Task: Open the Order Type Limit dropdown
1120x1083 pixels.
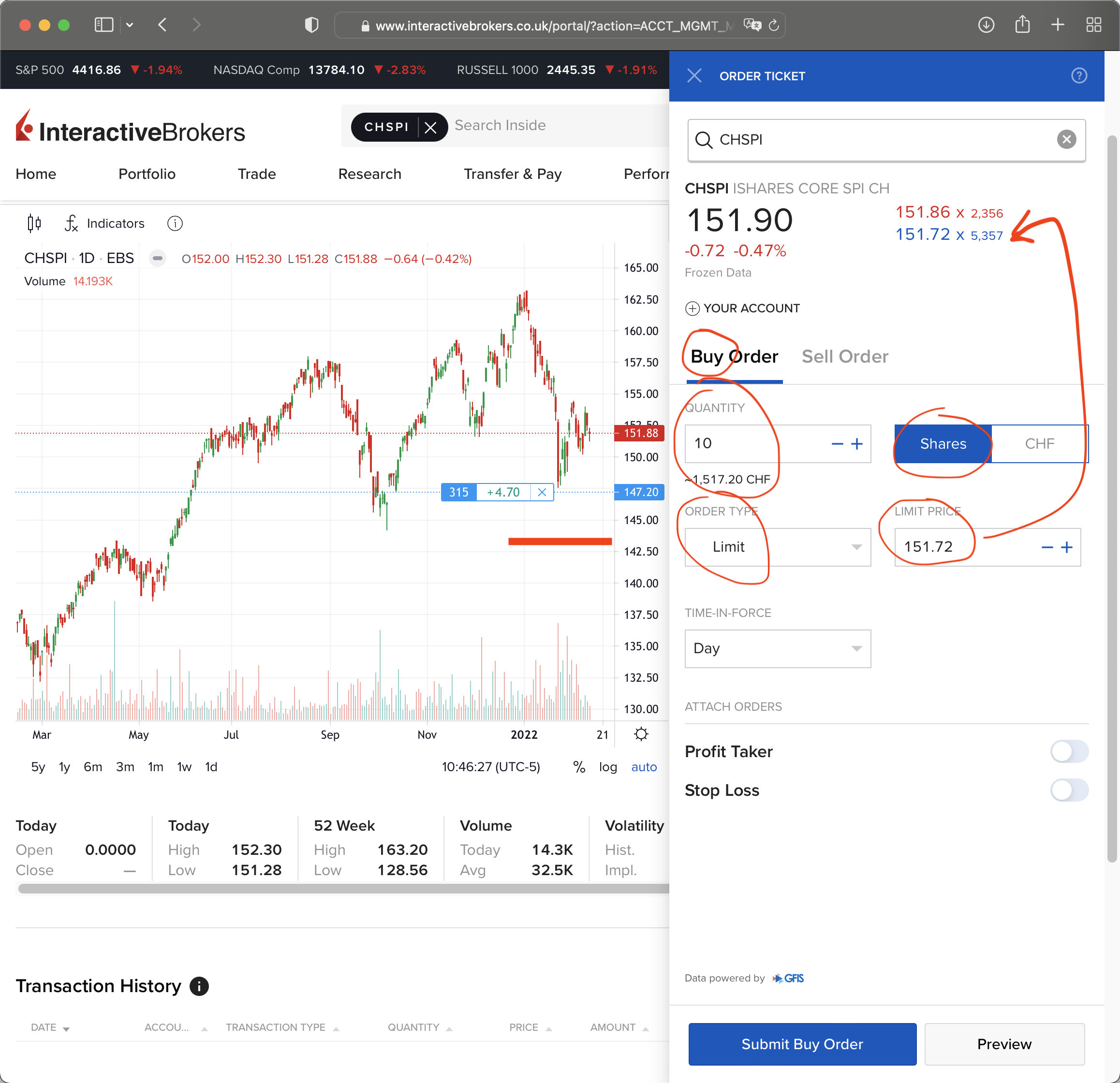Action: [777, 547]
